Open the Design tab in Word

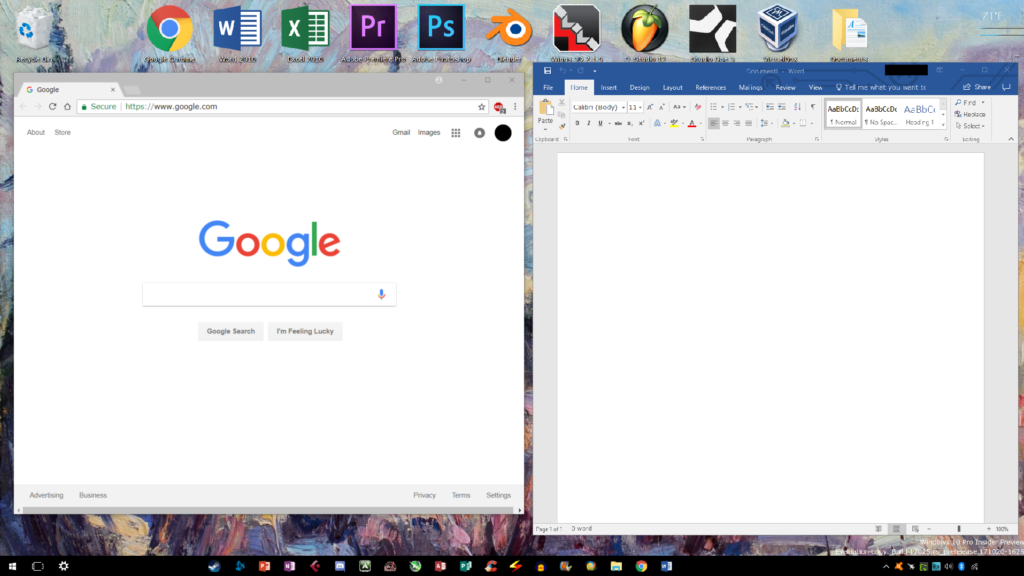(x=639, y=88)
